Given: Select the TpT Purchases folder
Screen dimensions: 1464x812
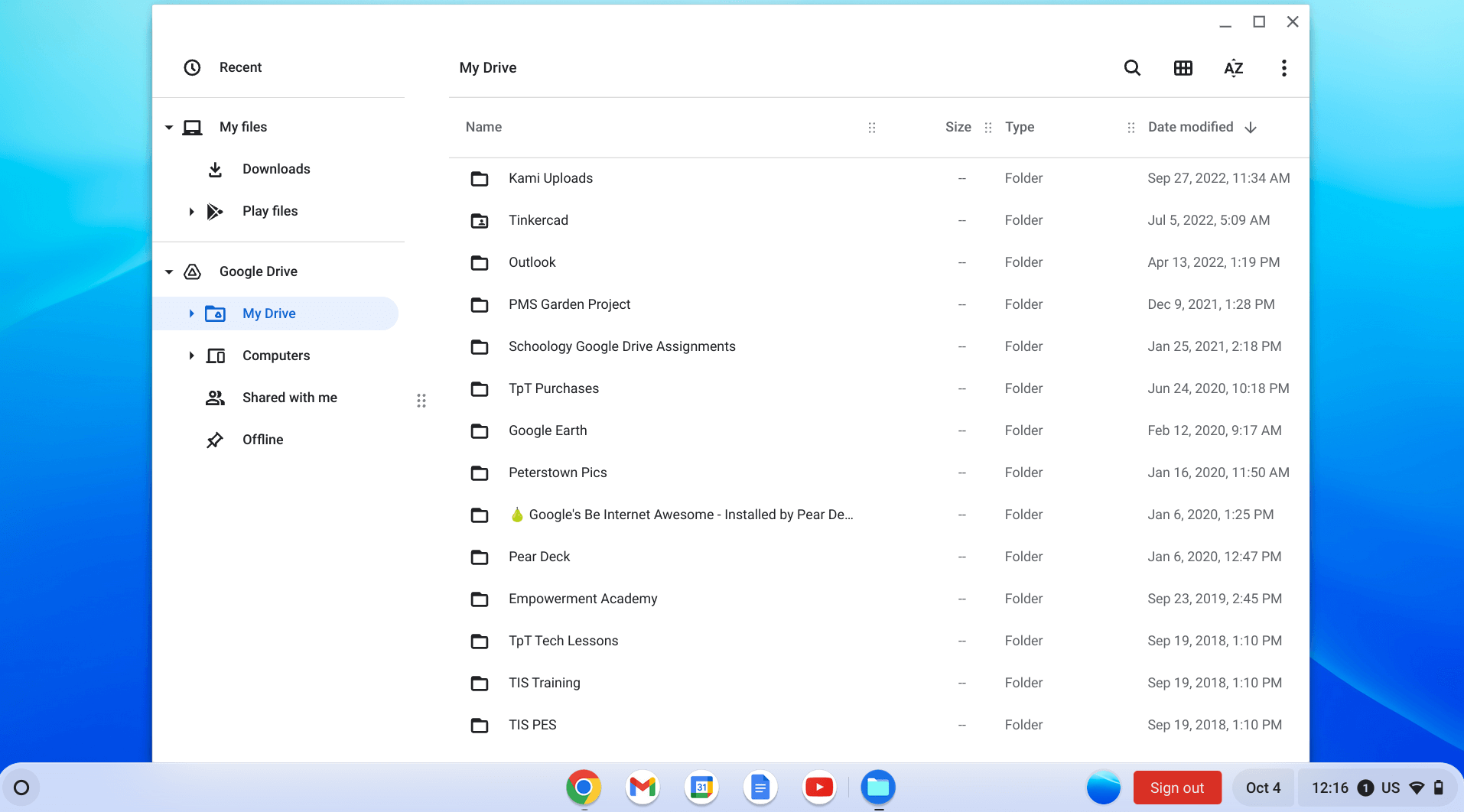Looking at the screenshot, I should [879, 388].
